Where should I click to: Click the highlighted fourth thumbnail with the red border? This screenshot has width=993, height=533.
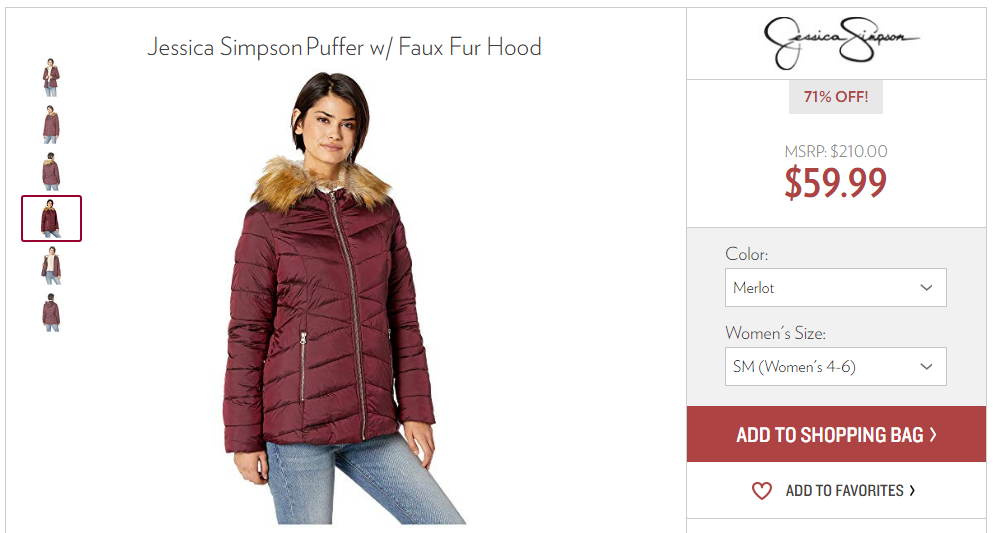(51, 218)
